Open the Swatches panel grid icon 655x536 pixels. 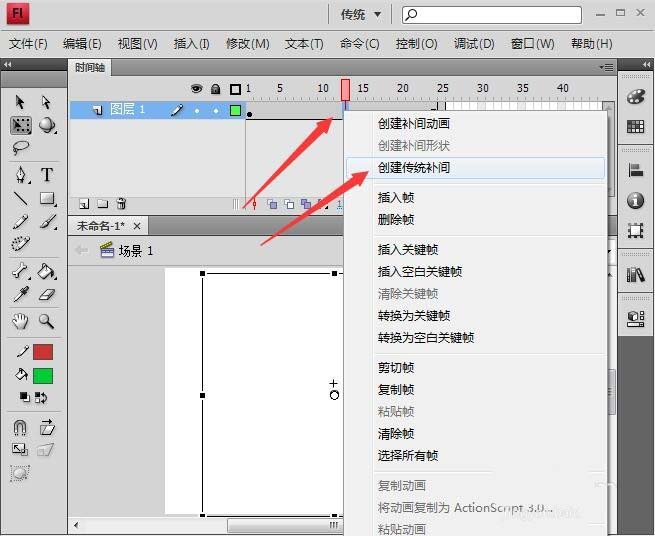coord(635,127)
